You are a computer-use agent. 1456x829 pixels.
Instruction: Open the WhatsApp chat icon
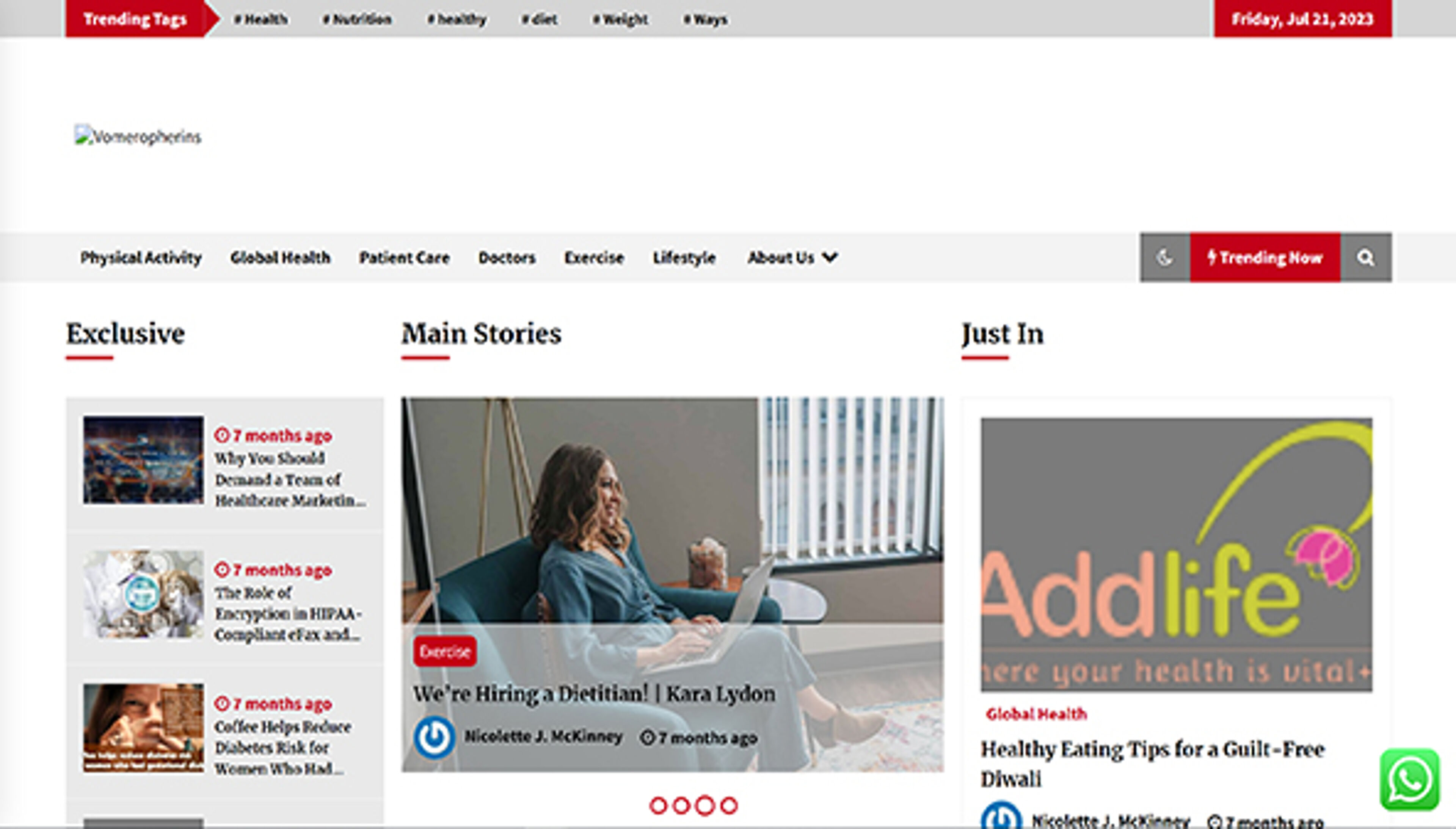click(1409, 779)
